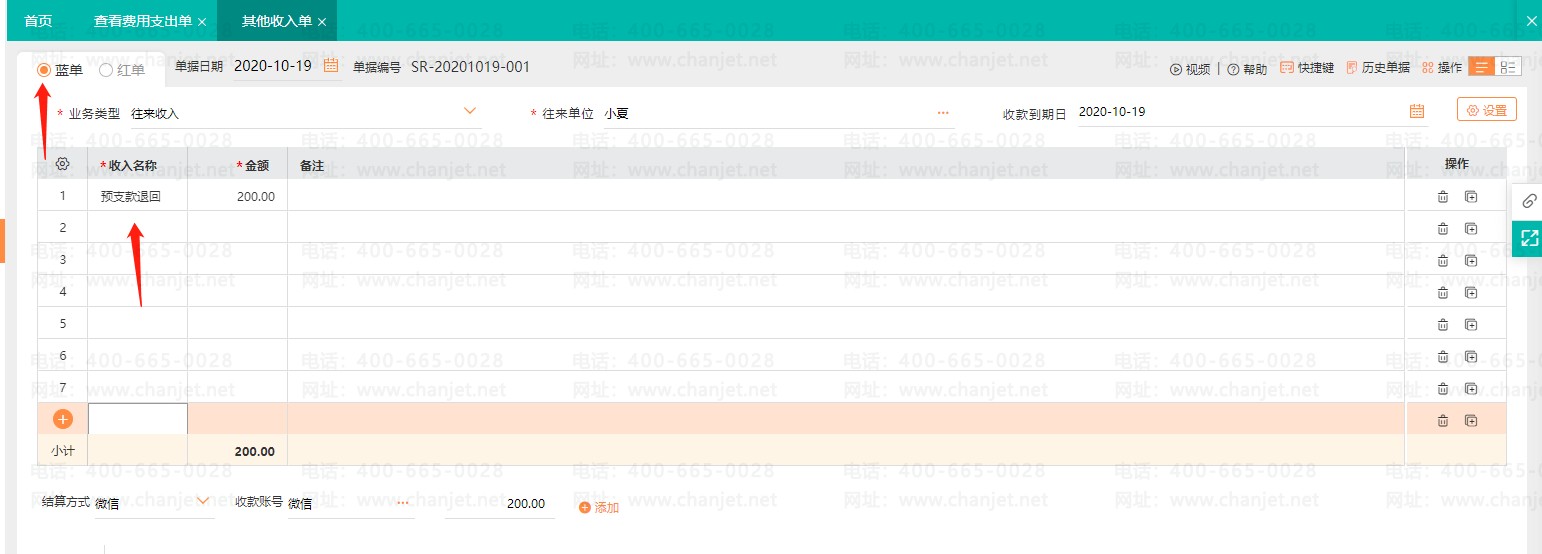The image size is (1542, 554).
Task: Open the 视频 tutorial link
Action: (x=1190, y=69)
